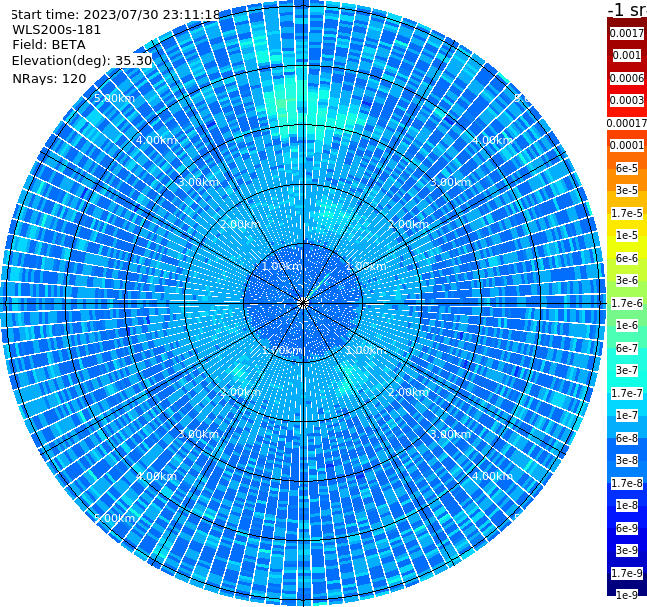647x607 pixels.
Task: Click the lidar origin at plot center
Action: 303,303
